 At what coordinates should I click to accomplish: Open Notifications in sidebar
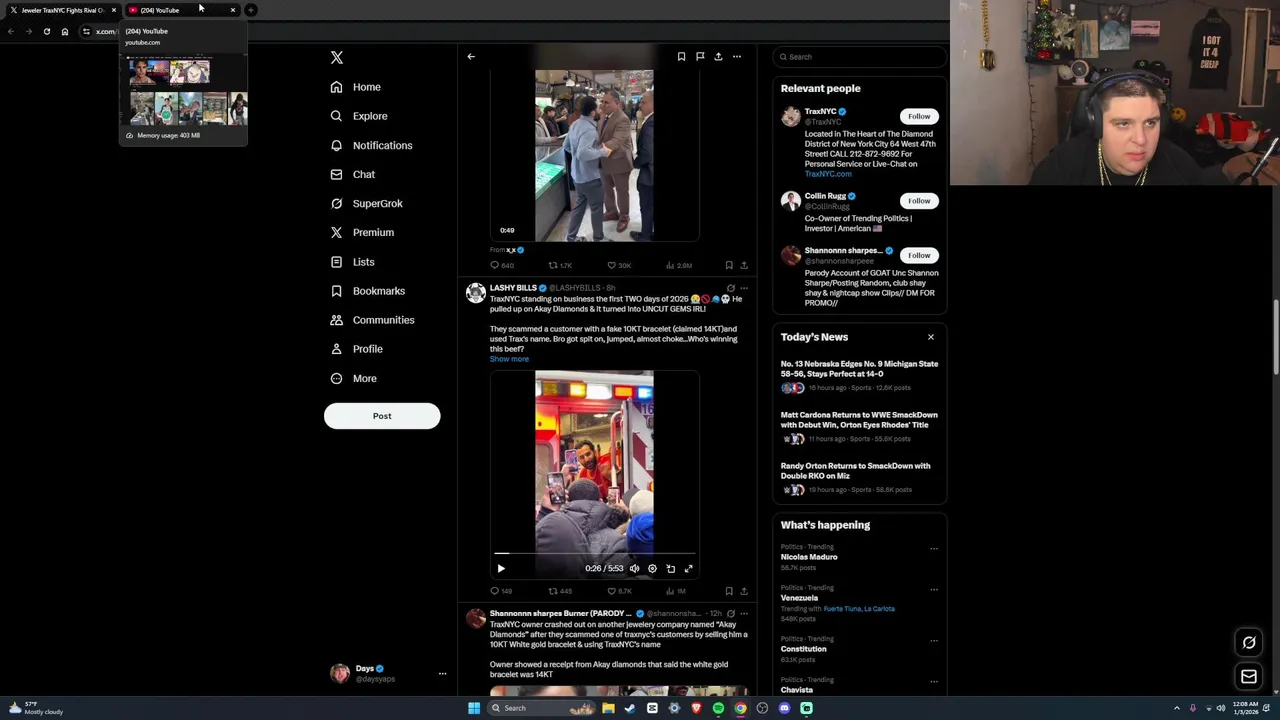point(371,145)
